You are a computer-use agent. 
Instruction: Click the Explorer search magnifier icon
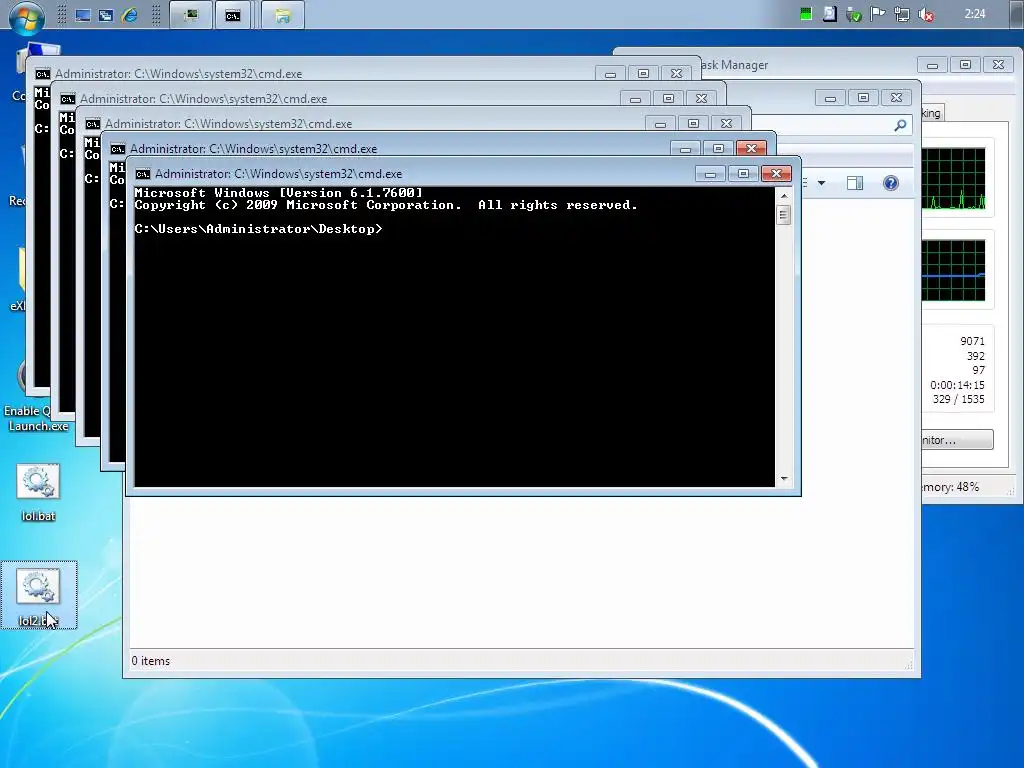pyautogui.click(x=901, y=125)
